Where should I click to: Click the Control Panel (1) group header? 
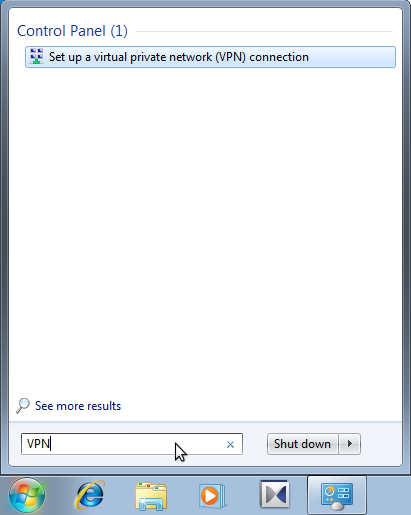coord(72,31)
